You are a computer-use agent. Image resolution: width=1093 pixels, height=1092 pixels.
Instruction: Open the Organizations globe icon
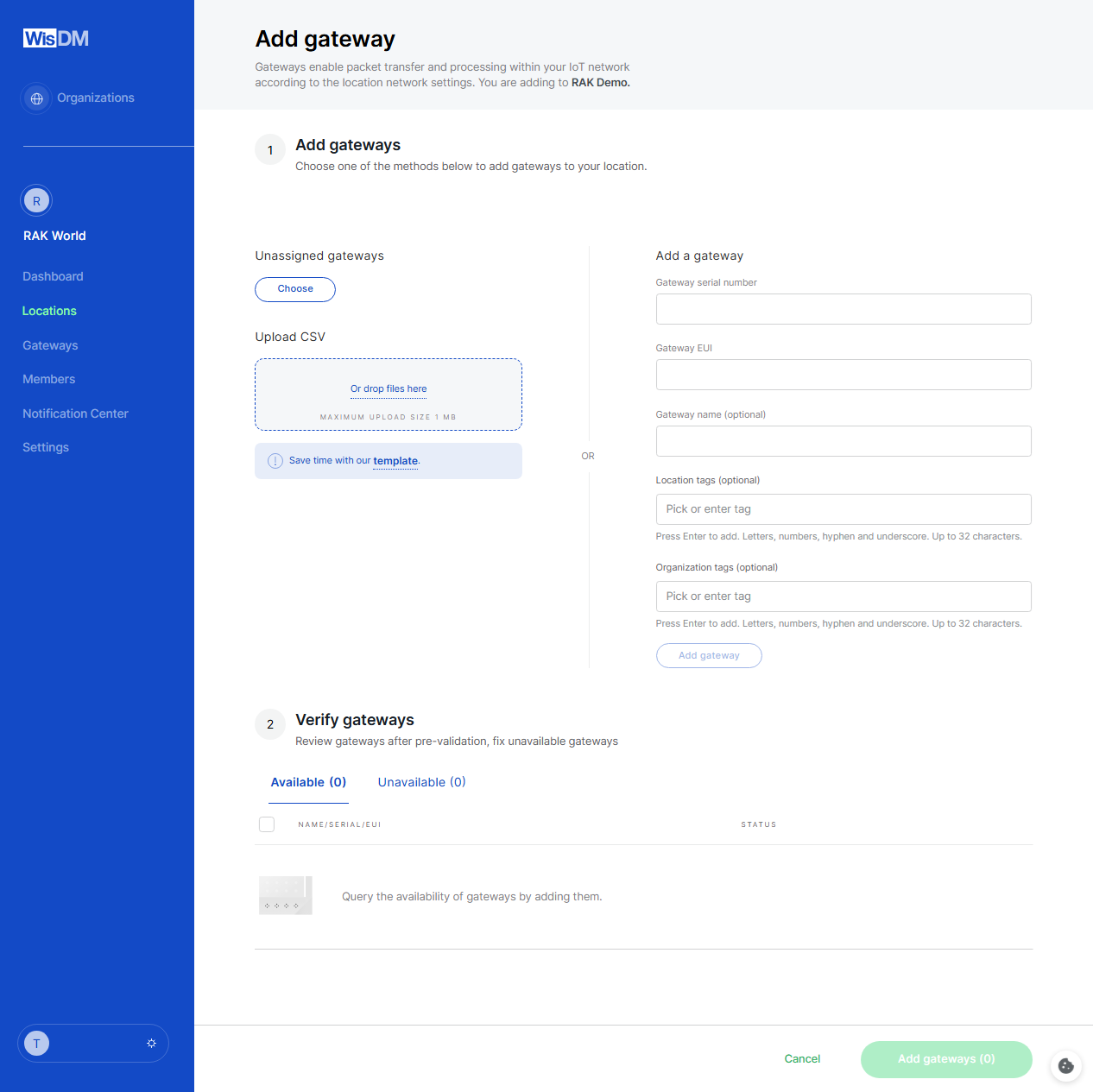pos(36,98)
